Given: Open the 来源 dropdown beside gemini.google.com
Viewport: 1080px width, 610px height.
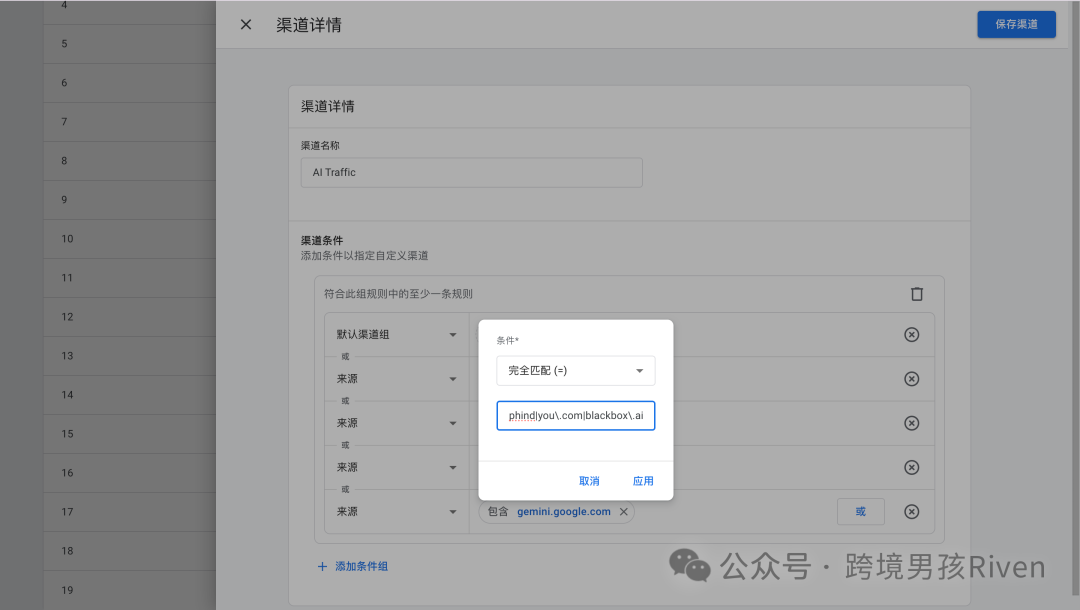Looking at the screenshot, I should [x=396, y=512].
